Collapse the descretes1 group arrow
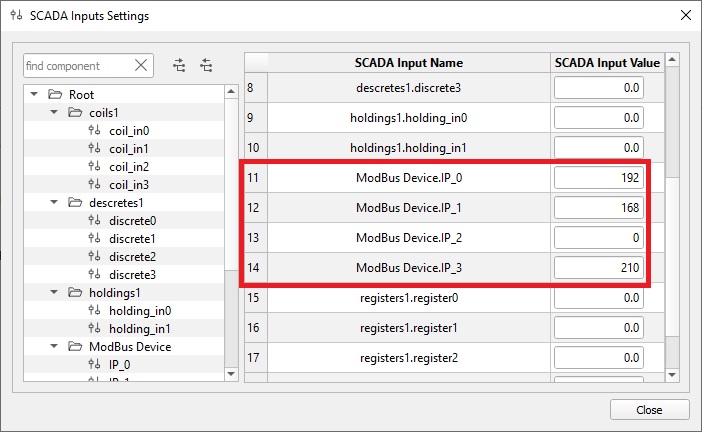The image size is (702, 432). pos(53,203)
